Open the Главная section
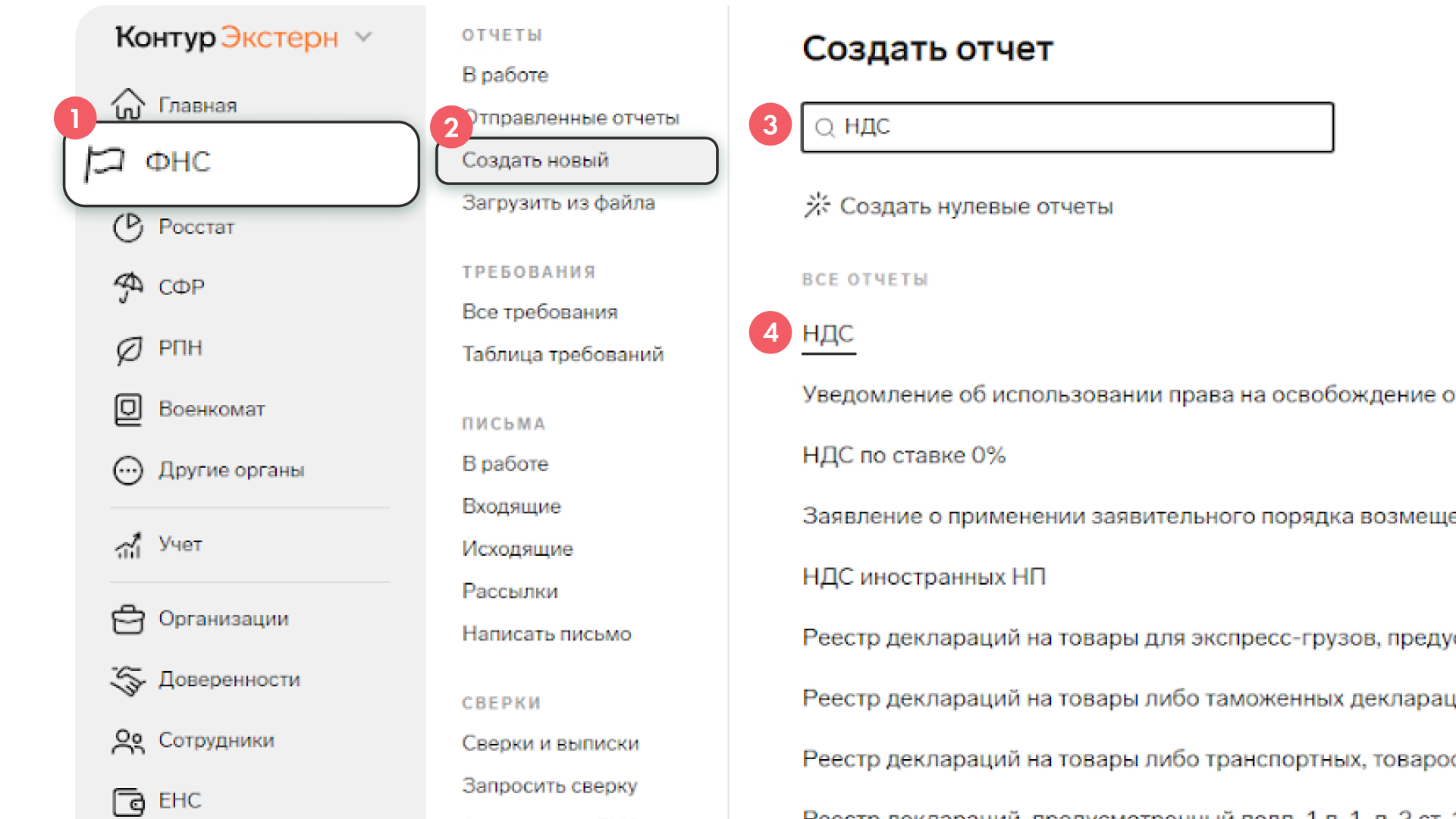This screenshot has height=819, width=1456. (x=197, y=105)
